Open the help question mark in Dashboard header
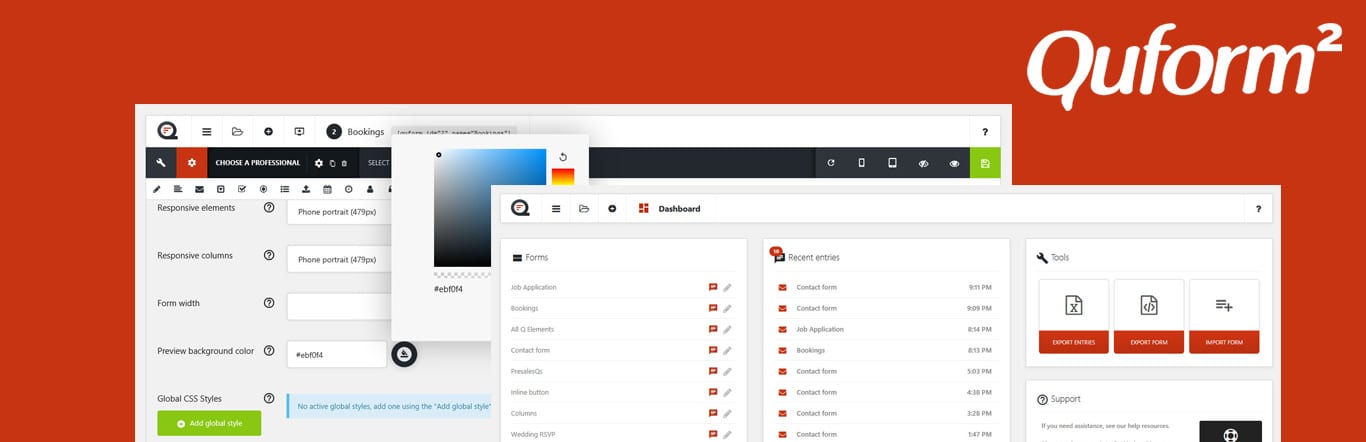The width and height of the screenshot is (1366, 442). click(x=1258, y=209)
